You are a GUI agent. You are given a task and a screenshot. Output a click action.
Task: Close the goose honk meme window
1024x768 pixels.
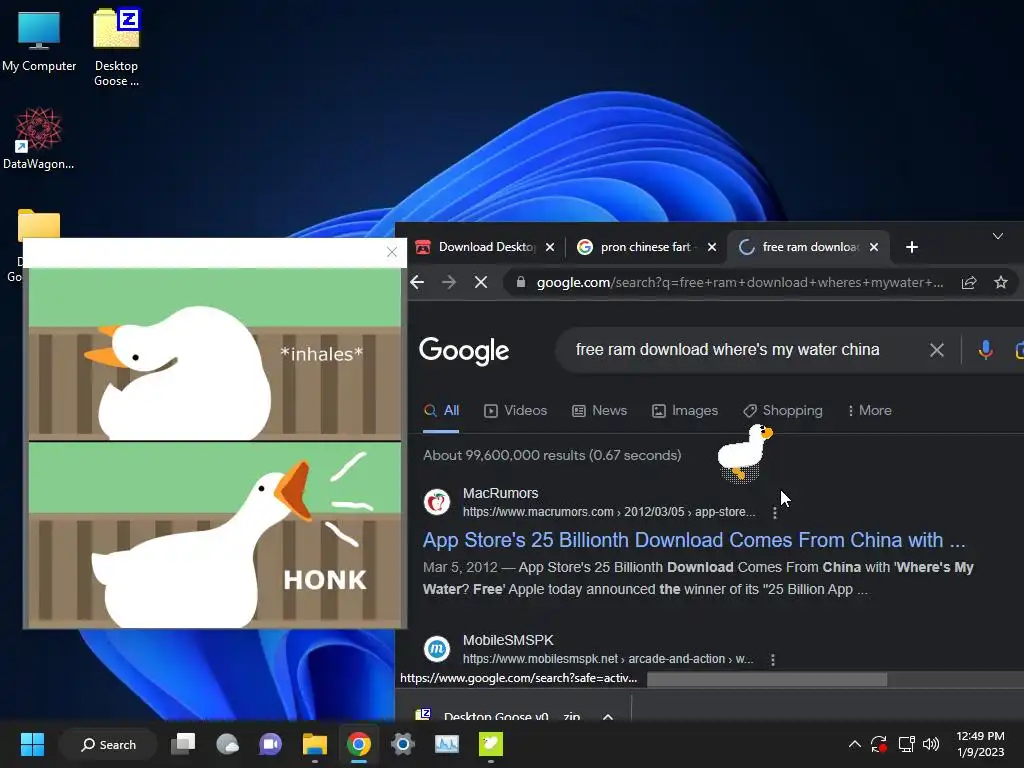[x=392, y=252]
